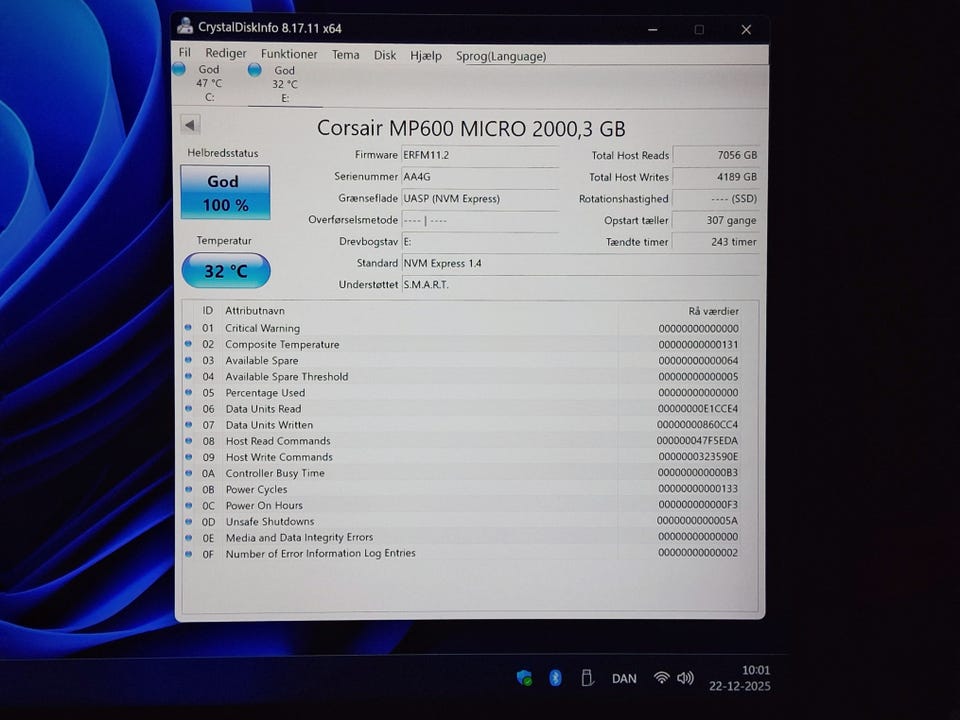Click the previous disk arrow button

190,125
